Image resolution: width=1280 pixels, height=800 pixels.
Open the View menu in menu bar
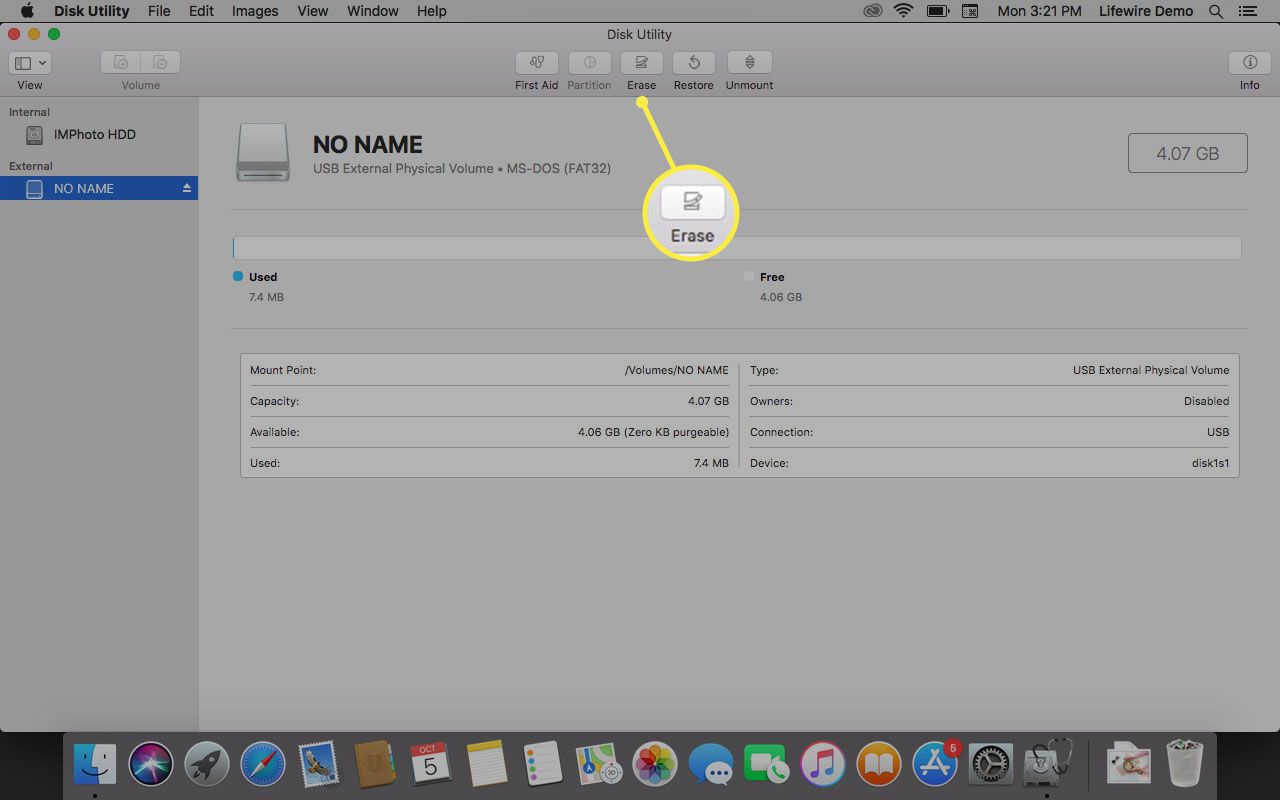[313, 11]
